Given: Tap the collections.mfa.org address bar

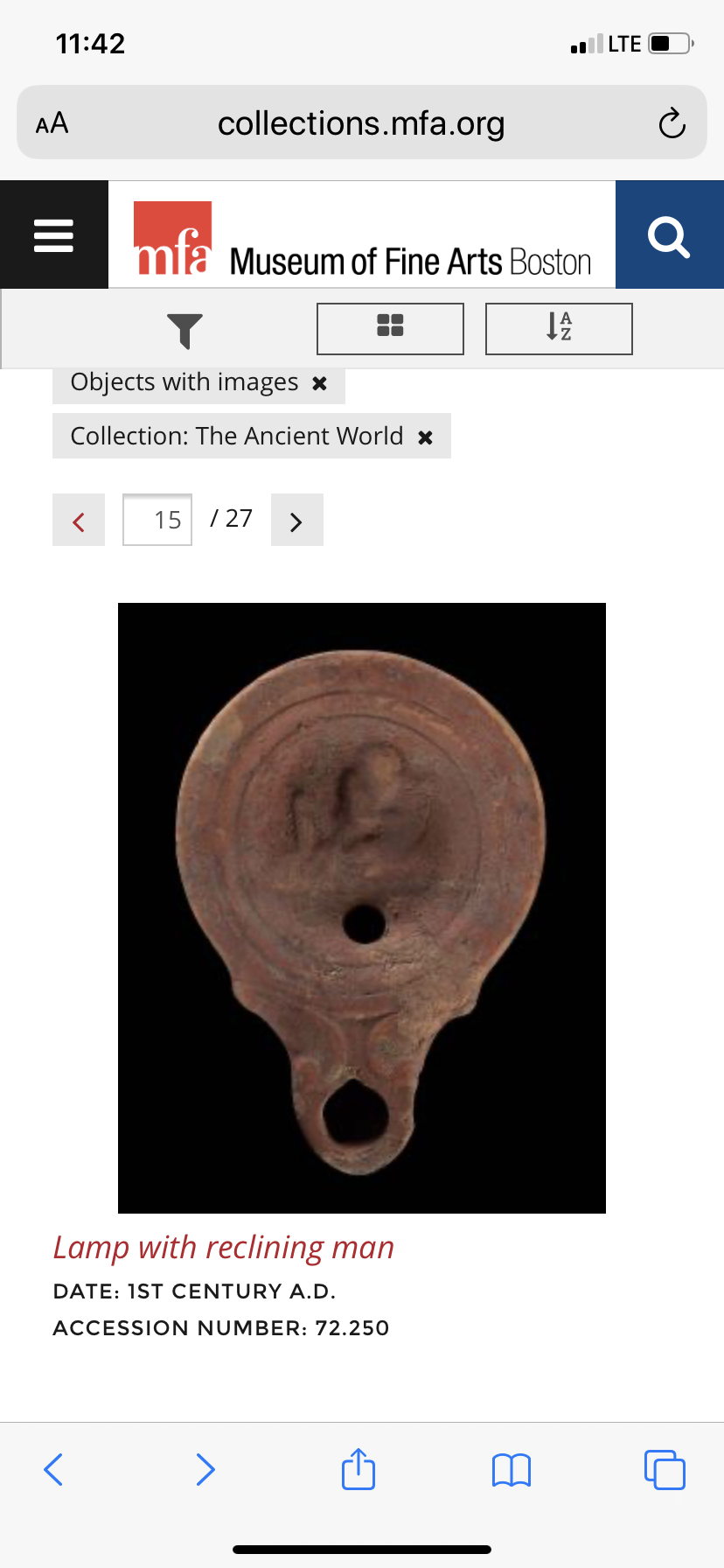Looking at the screenshot, I should tap(361, 123).
